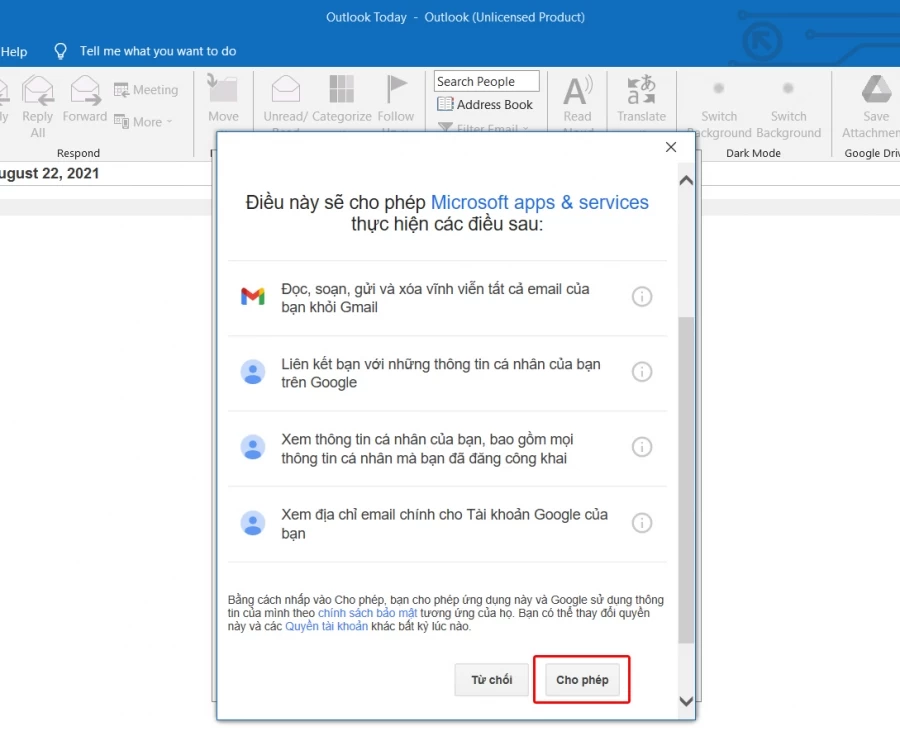The width and height of the screenshot is (900, 736).
Task: Click the Cho phép allow button
Action: 582,680
